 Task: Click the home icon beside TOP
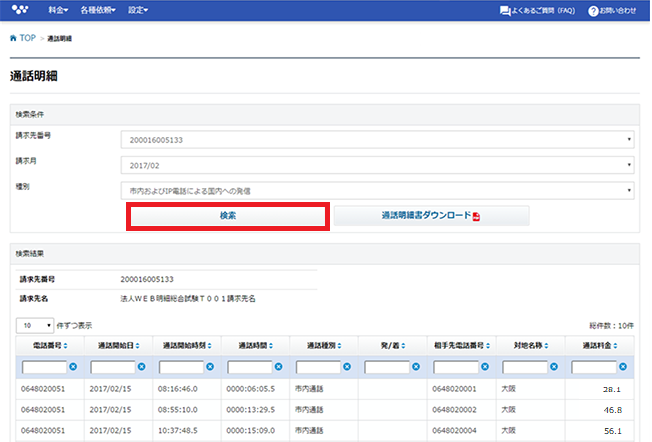[x=13, y=38]
